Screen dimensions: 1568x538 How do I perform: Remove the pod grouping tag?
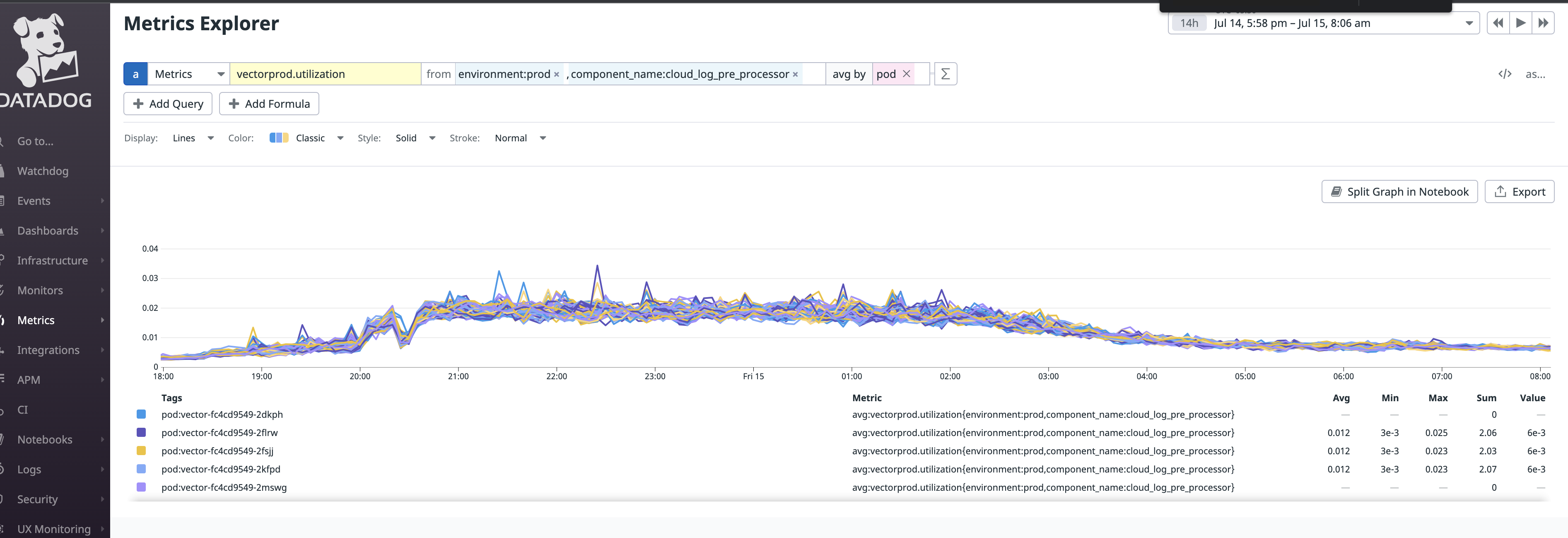[x=906, y=74]
